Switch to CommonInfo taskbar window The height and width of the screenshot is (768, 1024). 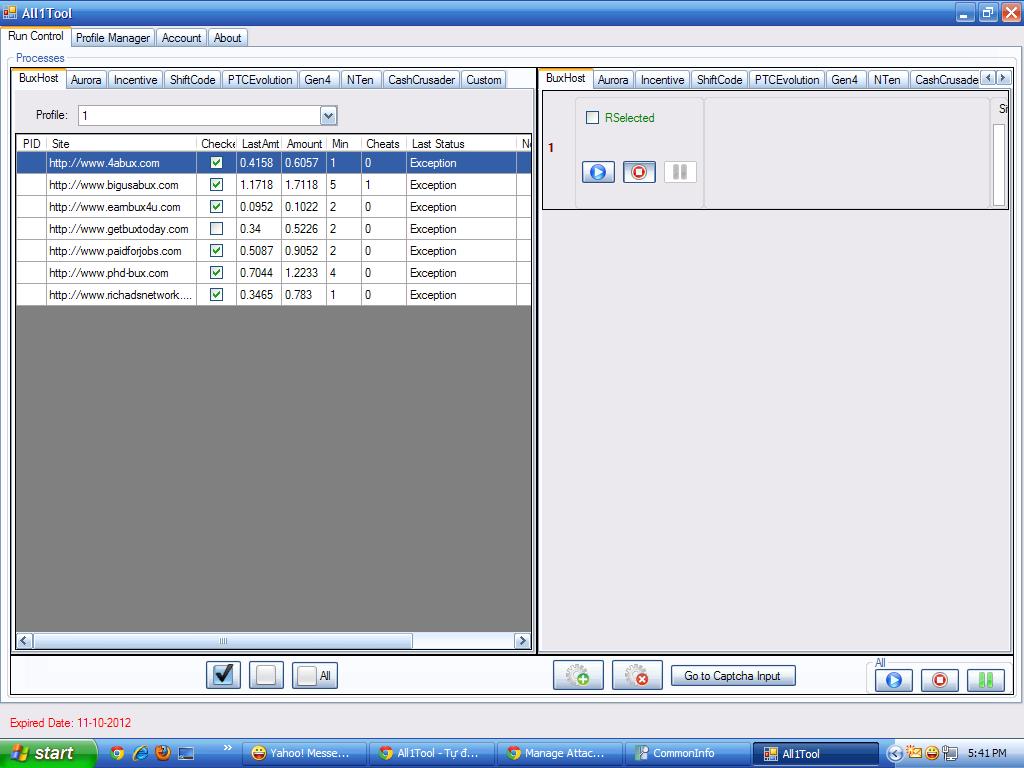[686, 753]
